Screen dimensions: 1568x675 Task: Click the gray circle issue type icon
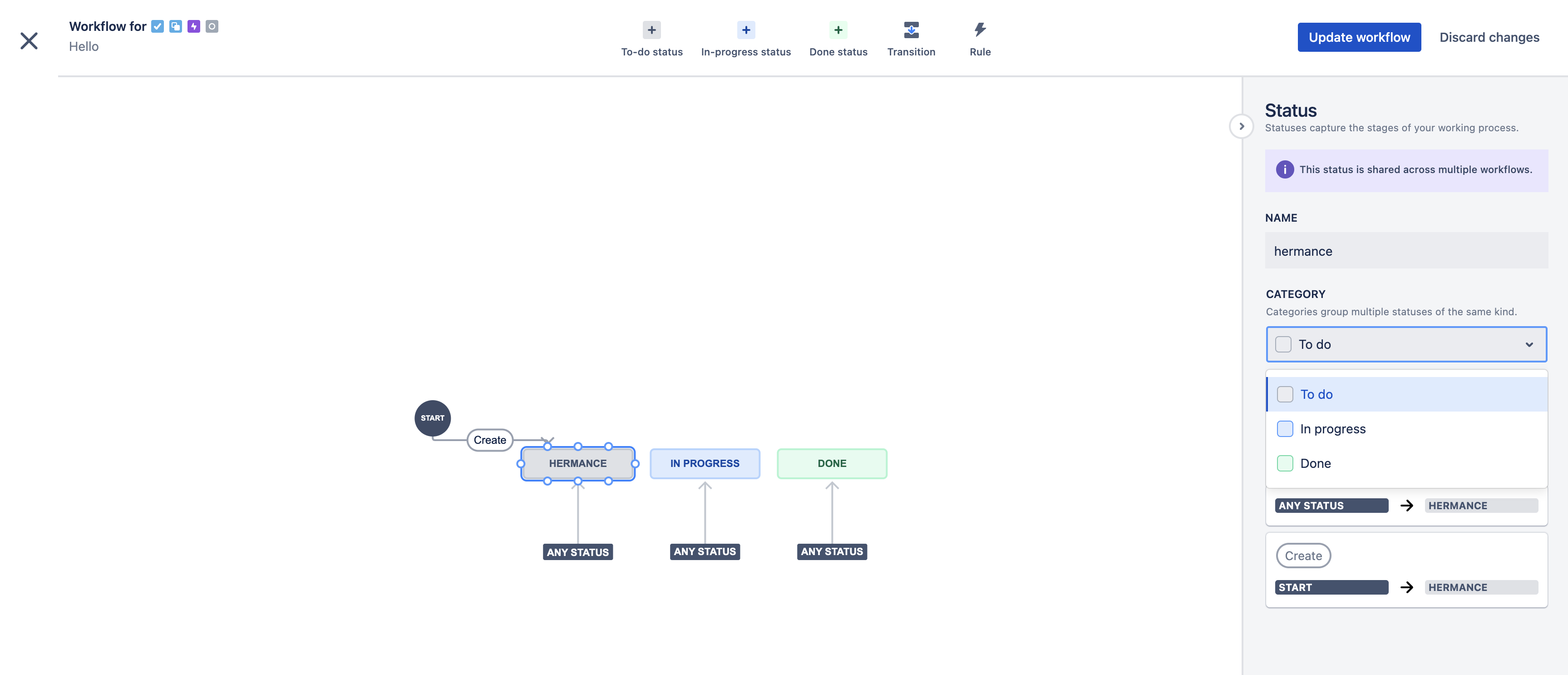(211, 26)
